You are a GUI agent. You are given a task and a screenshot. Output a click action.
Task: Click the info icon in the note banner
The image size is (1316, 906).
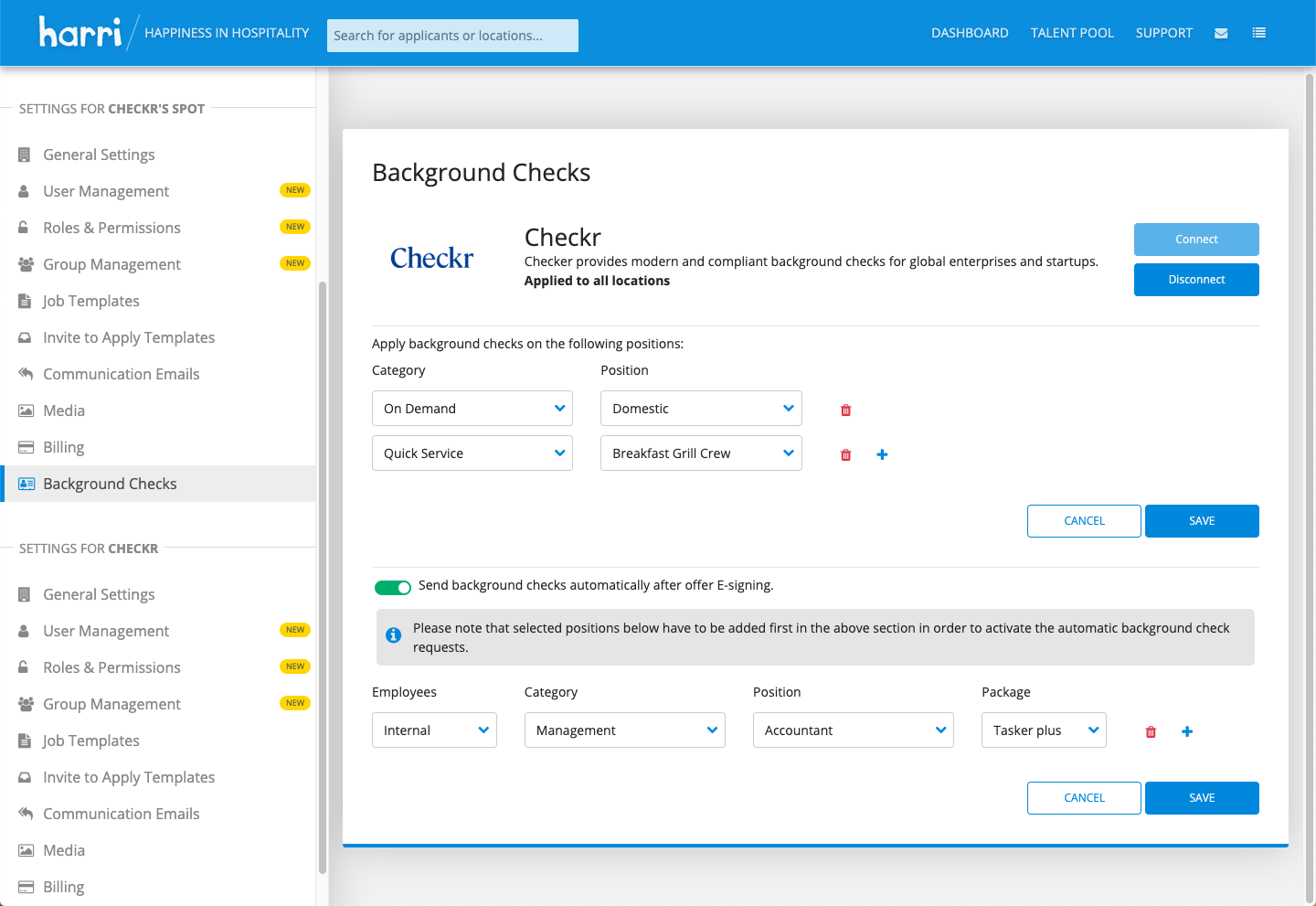[393, 634]
